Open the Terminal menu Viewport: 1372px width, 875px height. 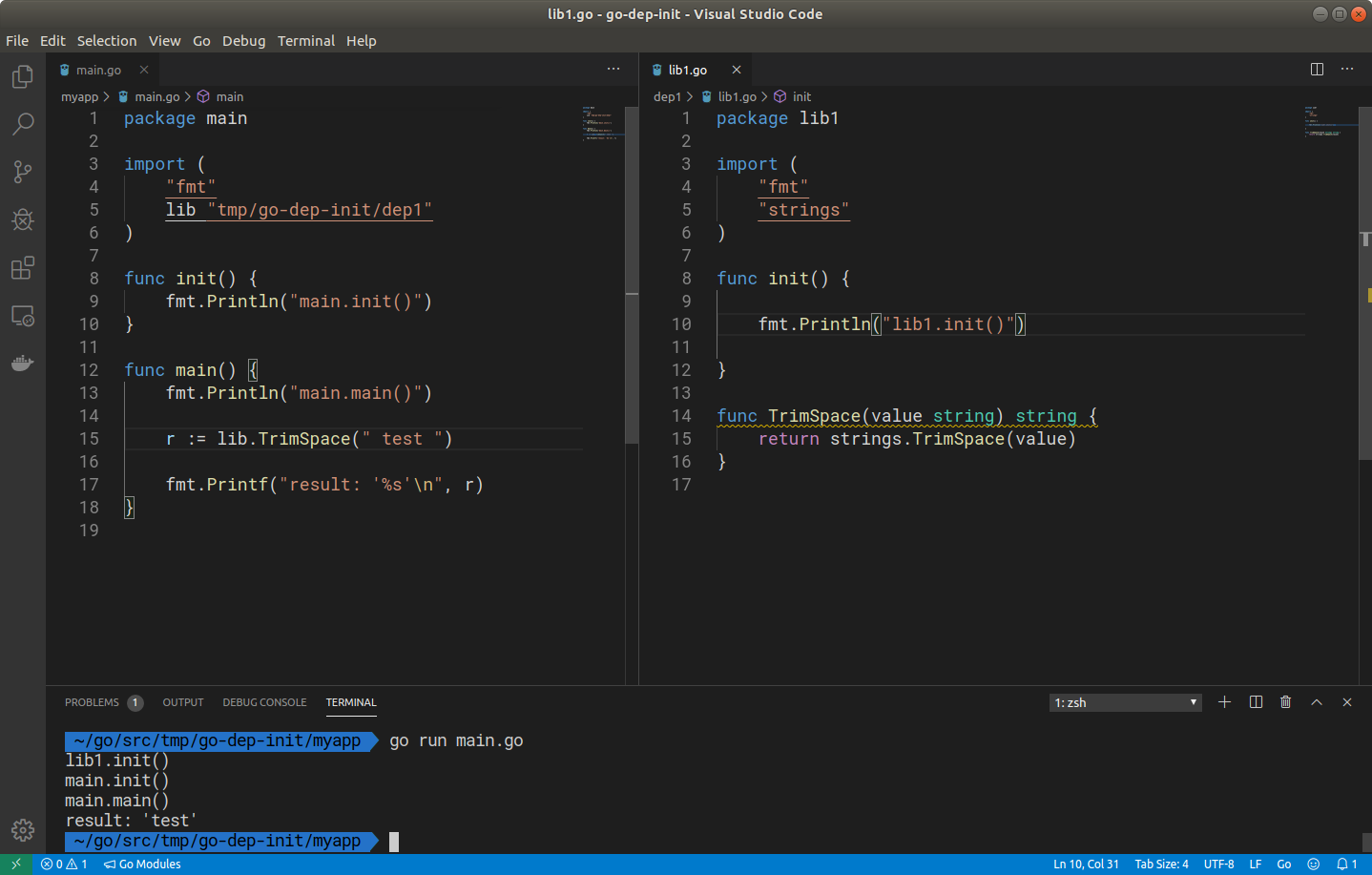click(x=305, y=40)
